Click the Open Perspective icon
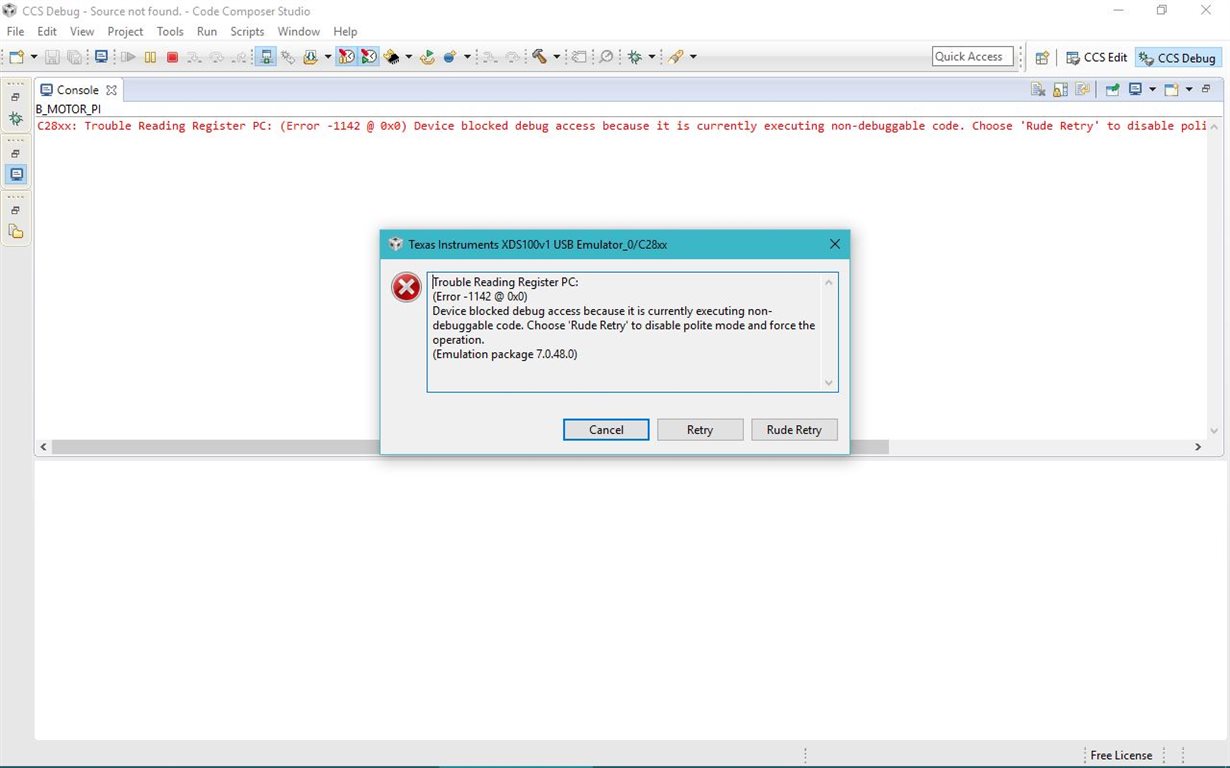 point(1042,57)
